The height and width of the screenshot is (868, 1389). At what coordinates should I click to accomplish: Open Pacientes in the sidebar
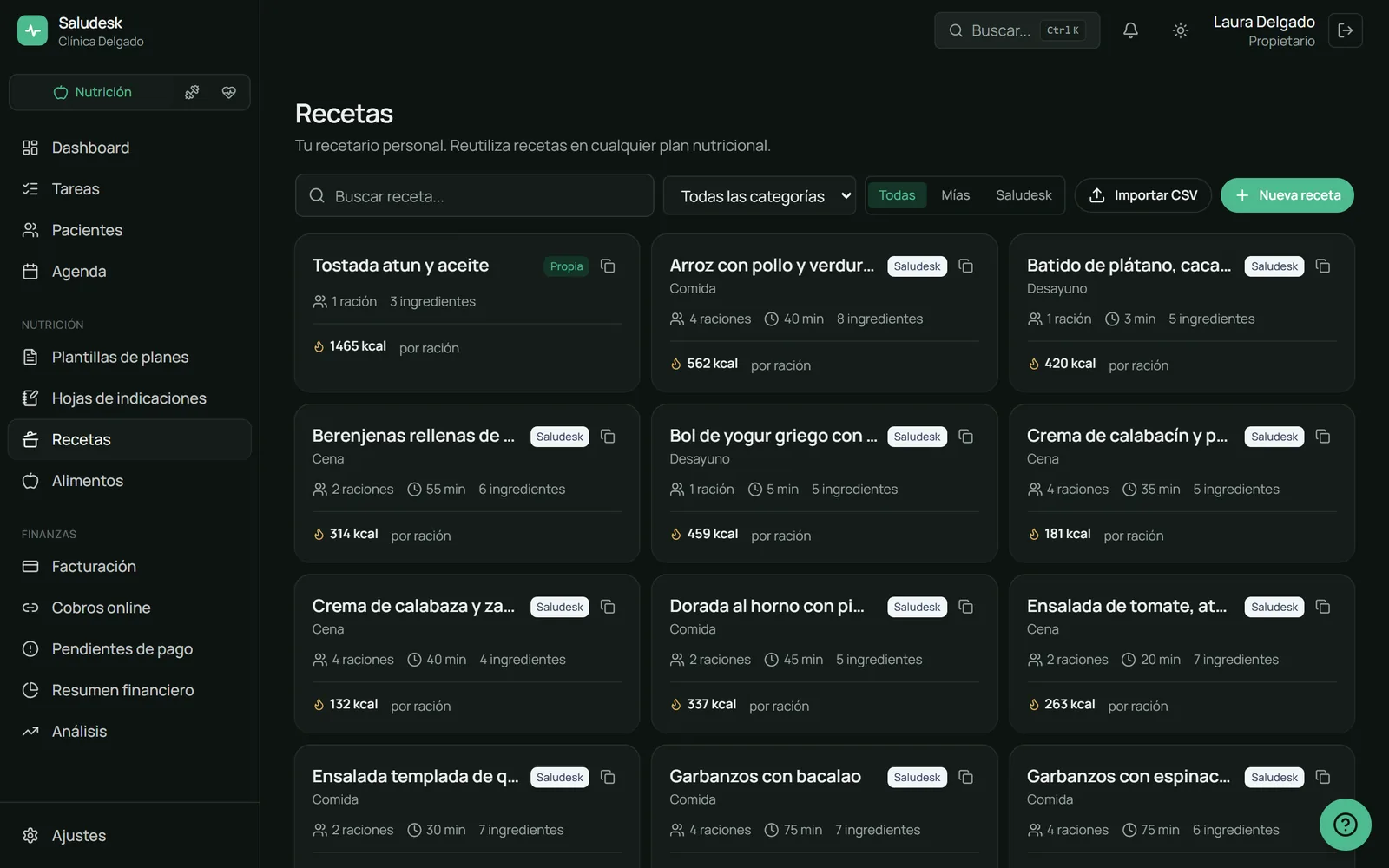[x=129, y=230]
